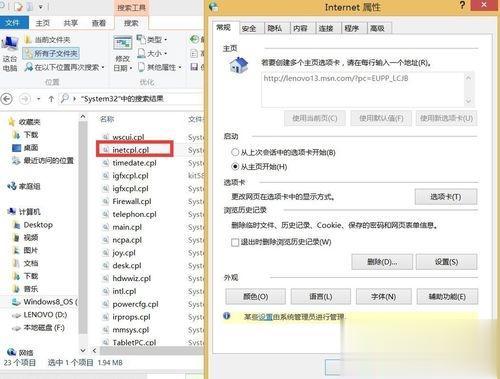Select All subfolders search option
Image resolution: width=500 pixels, height=379 pixels.
pos(51,53)
